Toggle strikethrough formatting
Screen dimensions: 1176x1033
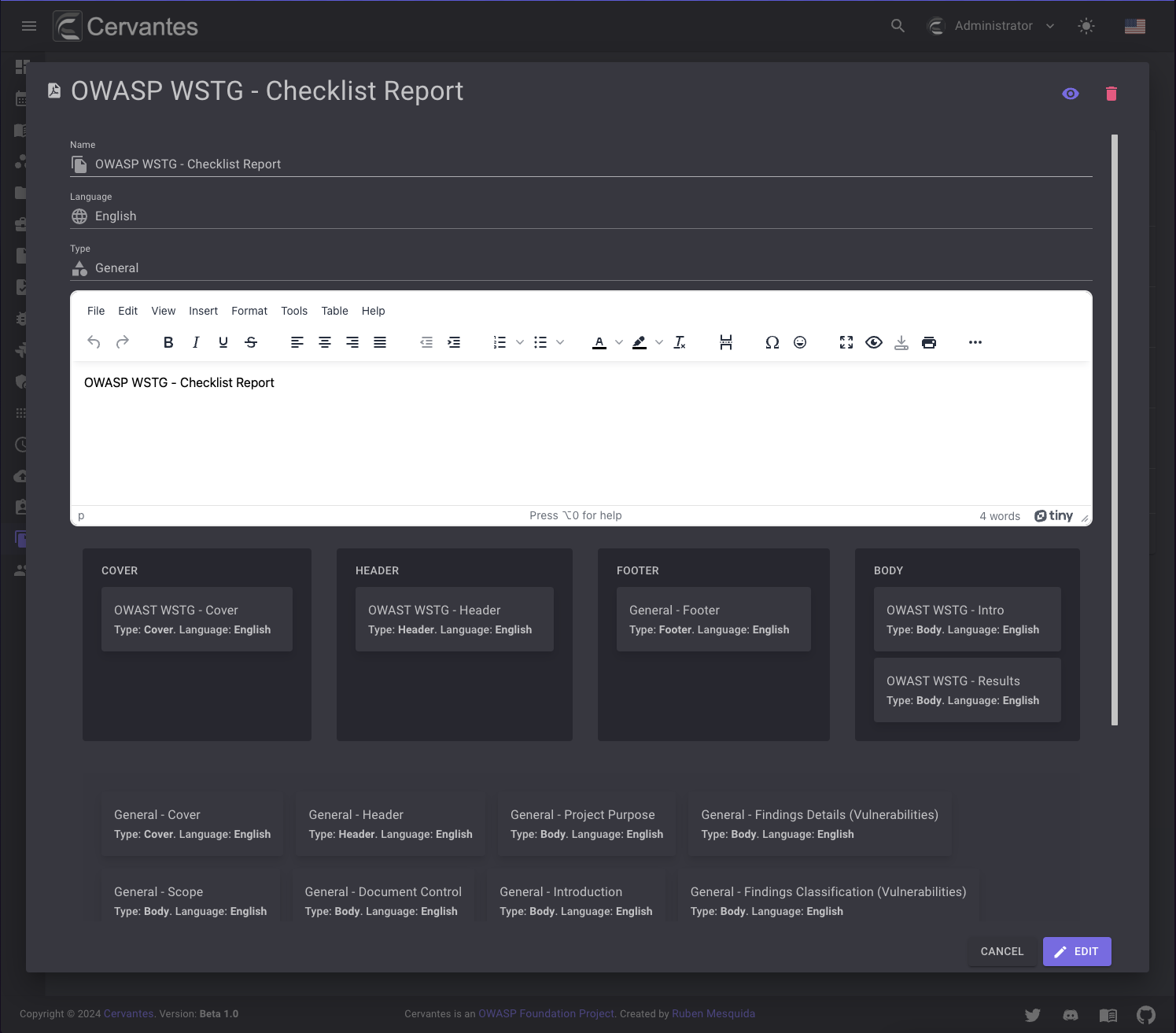(251, 342)
